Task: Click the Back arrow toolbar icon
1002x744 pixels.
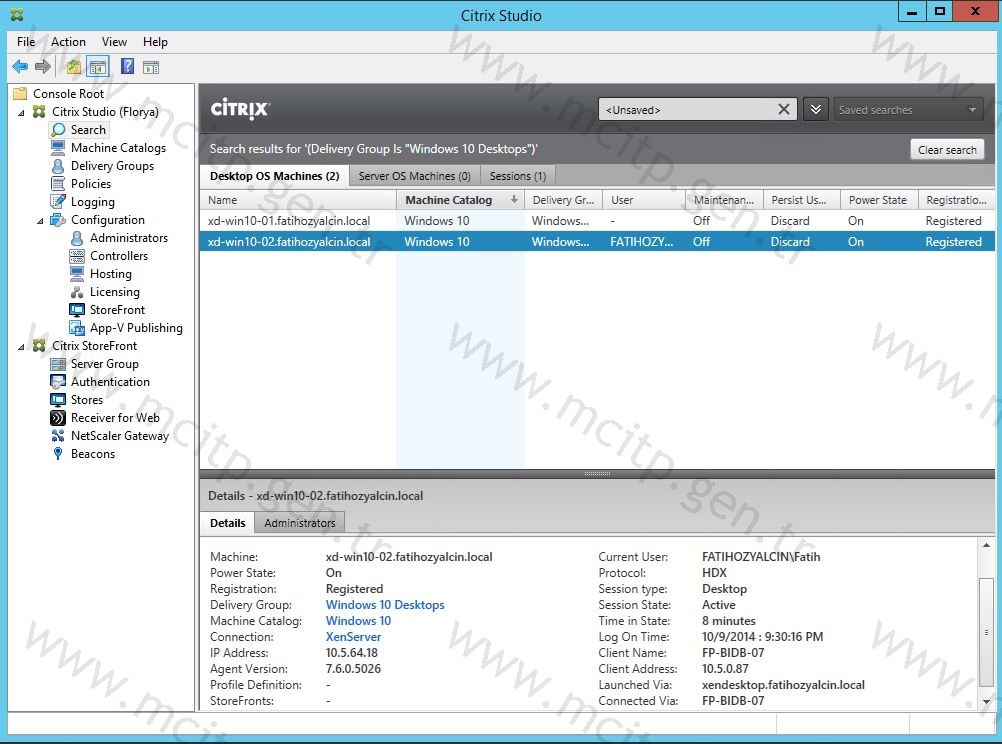Action: (20, 66)
